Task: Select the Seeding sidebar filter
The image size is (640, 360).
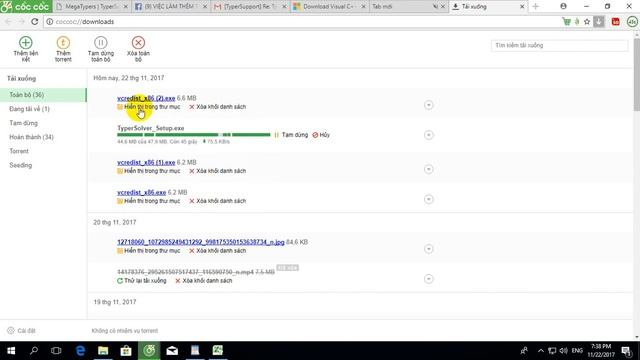Action: click(20, 165)
